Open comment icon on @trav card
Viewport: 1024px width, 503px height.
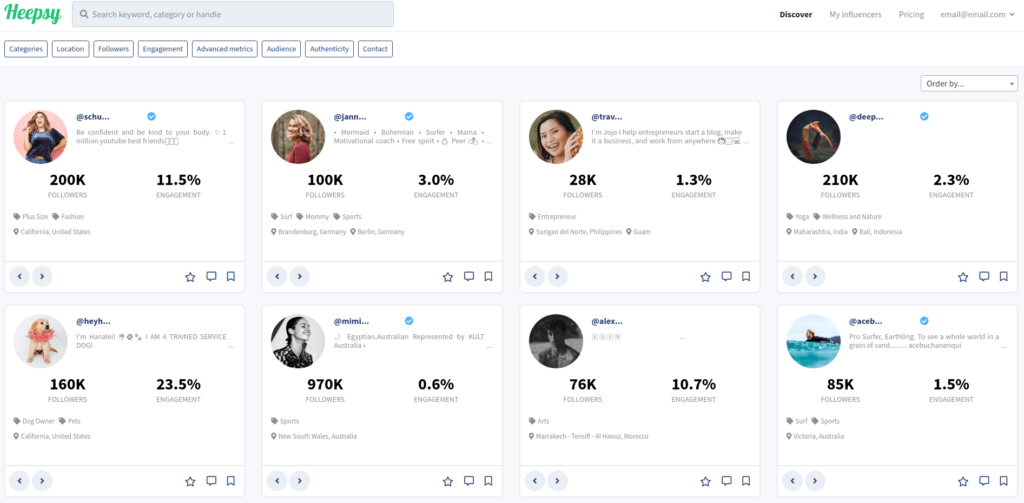pos(726,277)
